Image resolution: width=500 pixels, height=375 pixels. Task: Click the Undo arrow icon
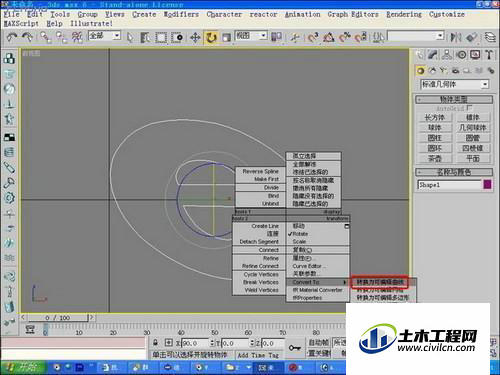(x=12, y=37)
